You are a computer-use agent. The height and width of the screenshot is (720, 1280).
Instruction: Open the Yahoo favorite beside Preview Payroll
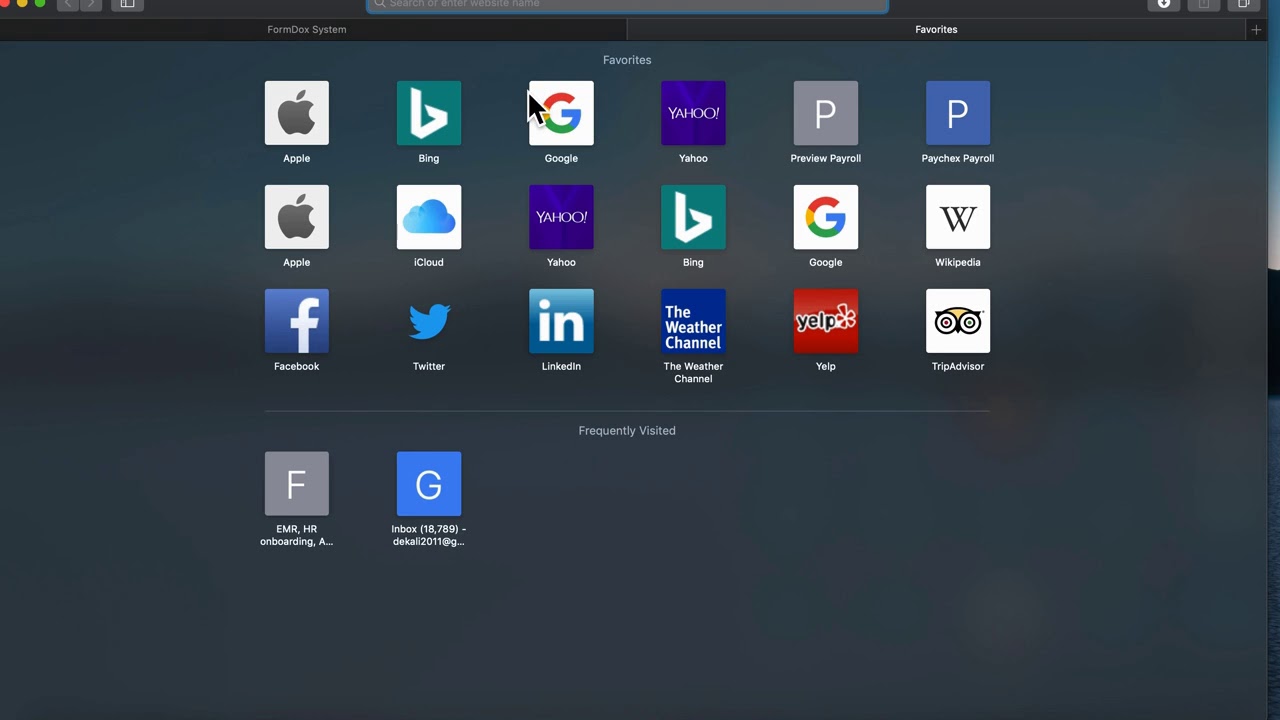point(693,113)
